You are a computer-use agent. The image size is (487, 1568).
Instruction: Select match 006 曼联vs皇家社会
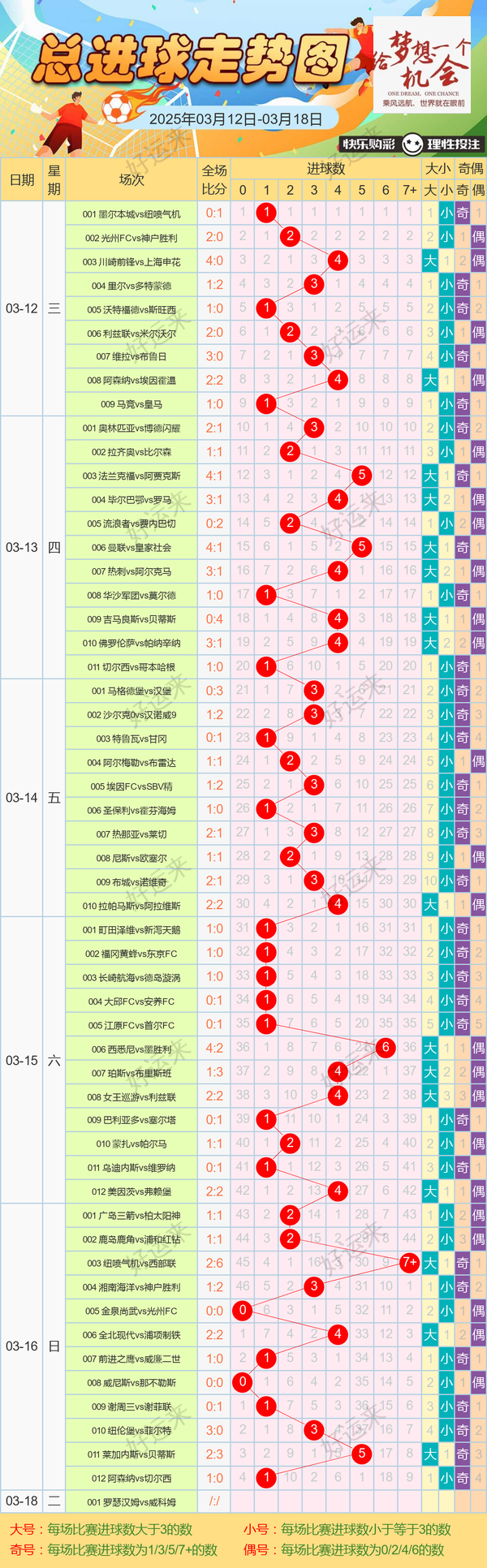(131, 547)
